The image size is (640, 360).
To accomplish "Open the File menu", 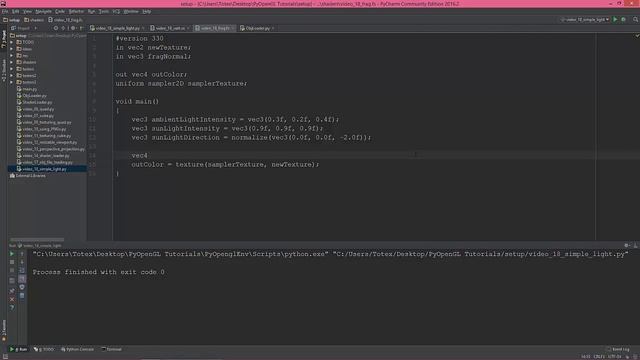I will pyautogui.click(x=5, y=11).
